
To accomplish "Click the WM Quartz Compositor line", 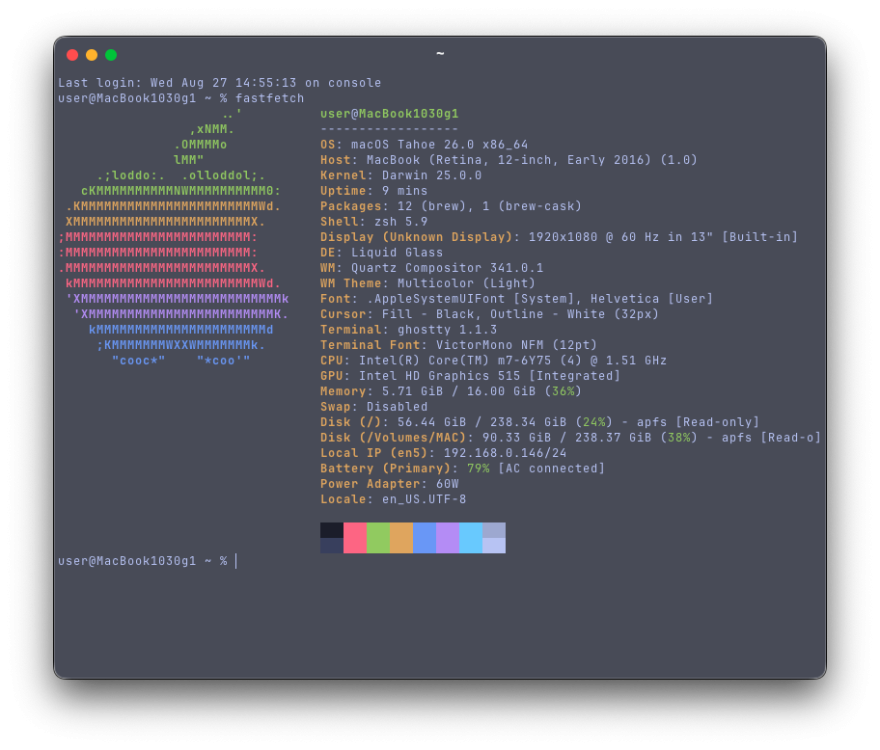I will (432, 268).
